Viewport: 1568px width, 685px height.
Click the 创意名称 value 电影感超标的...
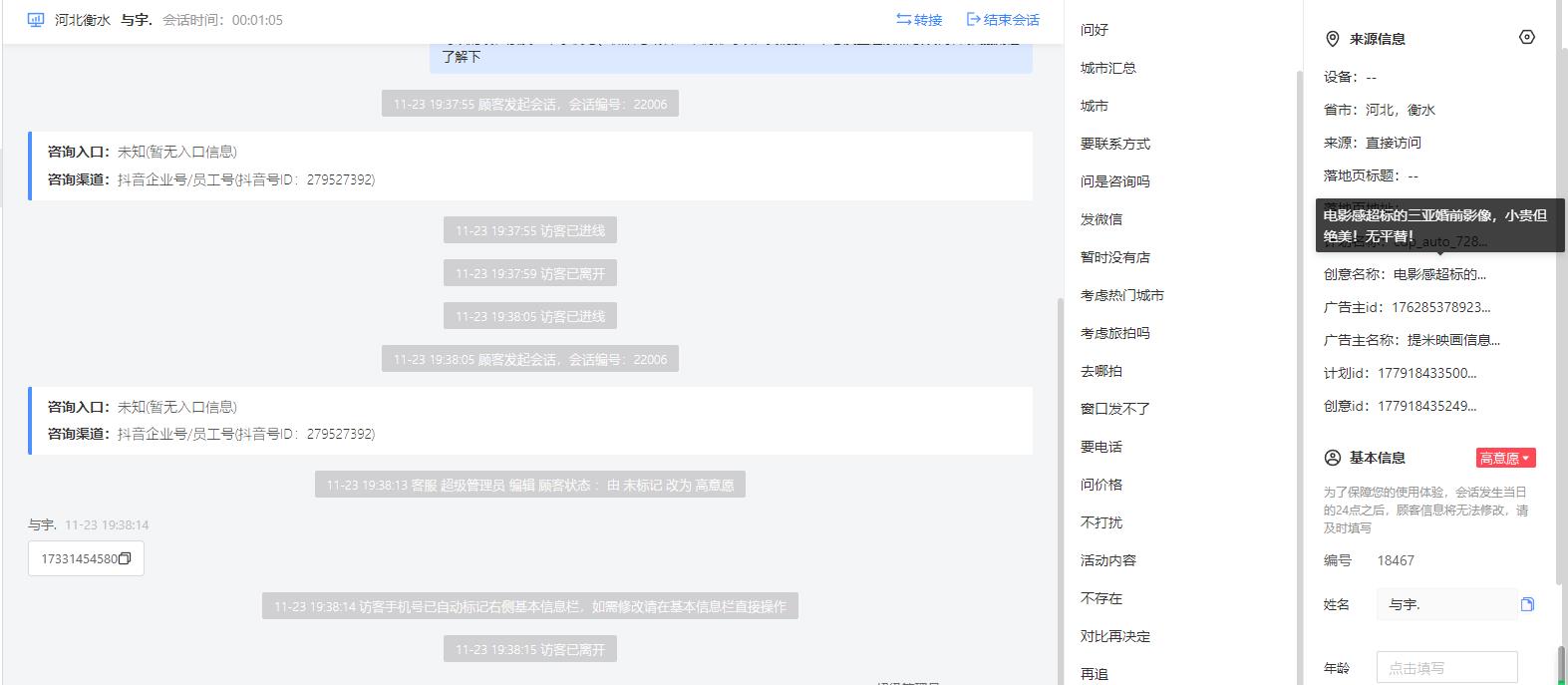tap(1439, 274)
